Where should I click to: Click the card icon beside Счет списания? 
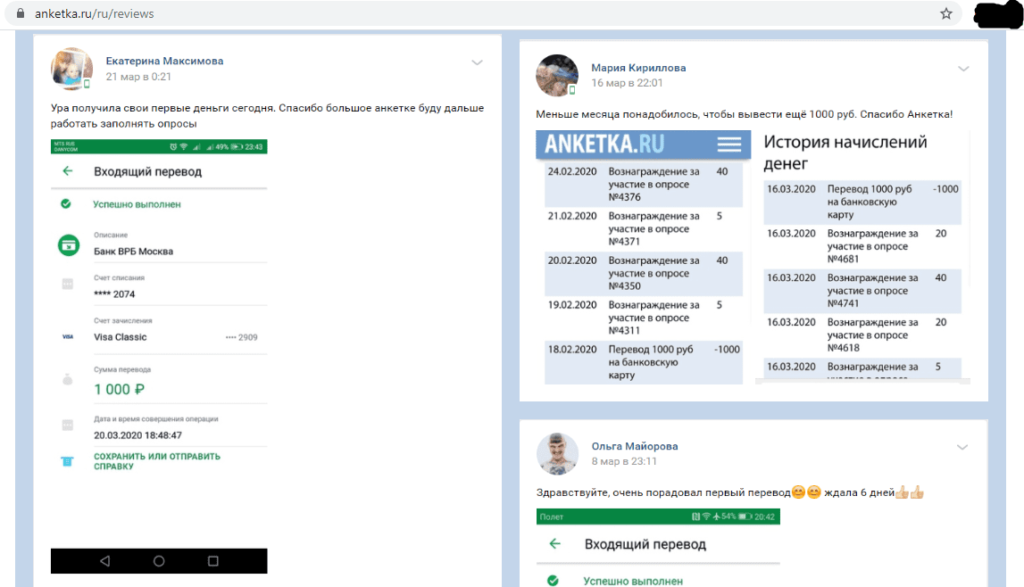click(x=67, y=284)
